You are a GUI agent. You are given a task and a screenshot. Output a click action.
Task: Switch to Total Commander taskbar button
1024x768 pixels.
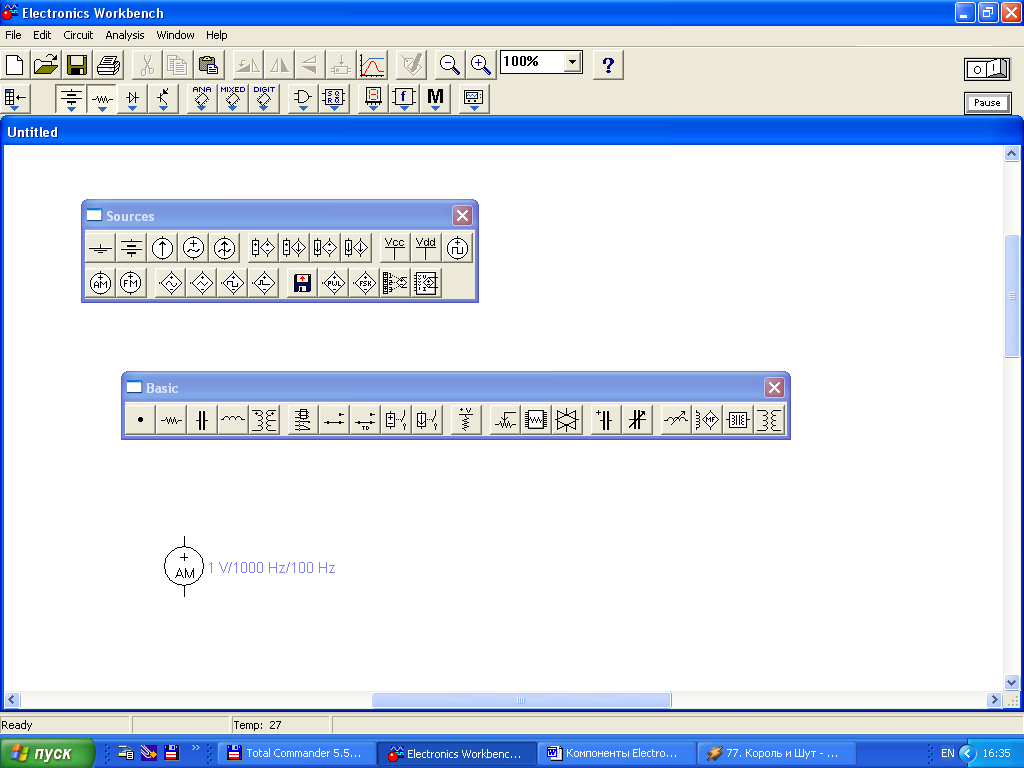click(x=297, y=753)
